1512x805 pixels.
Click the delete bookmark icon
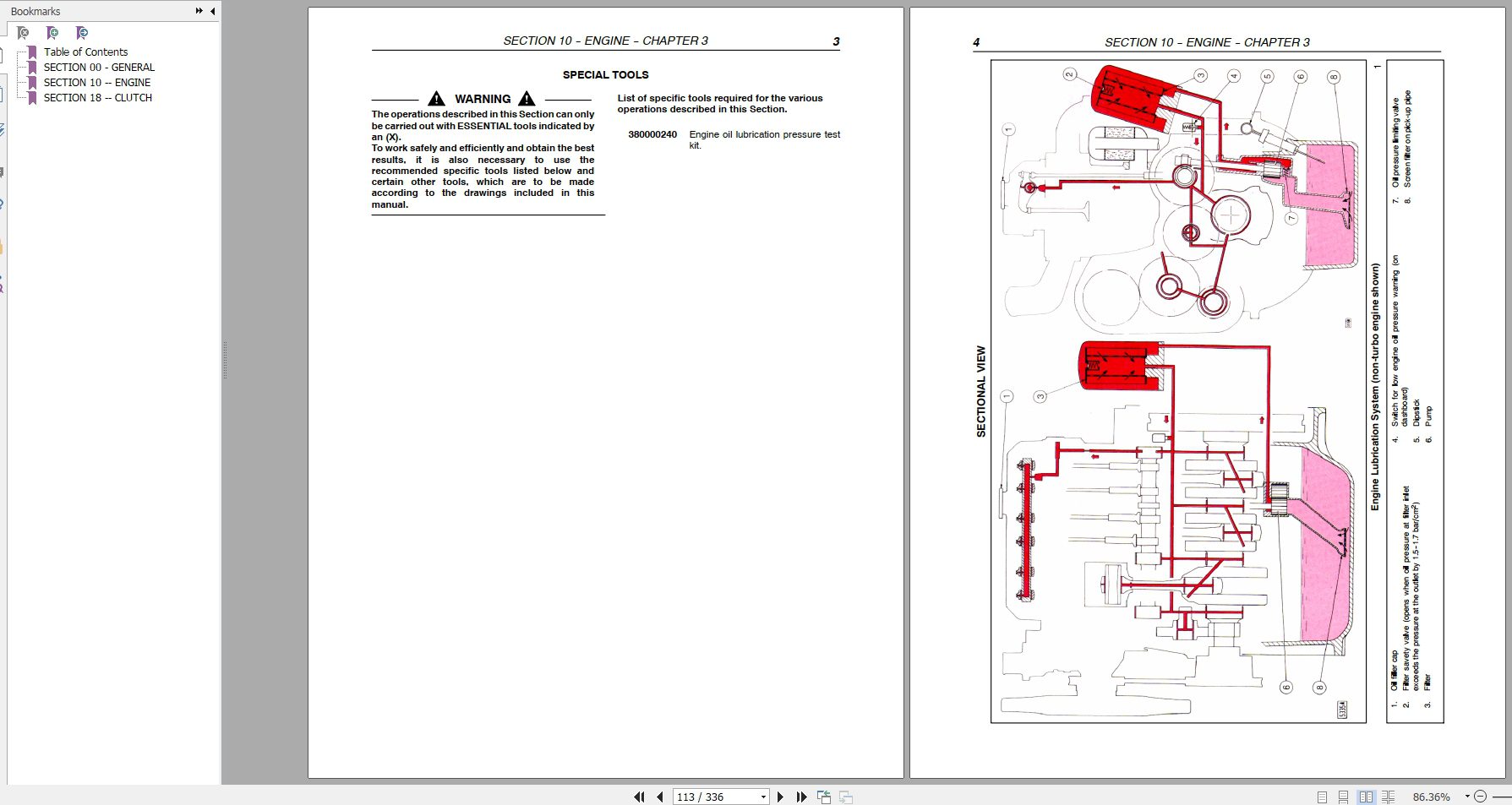click(x=23, y=33)
